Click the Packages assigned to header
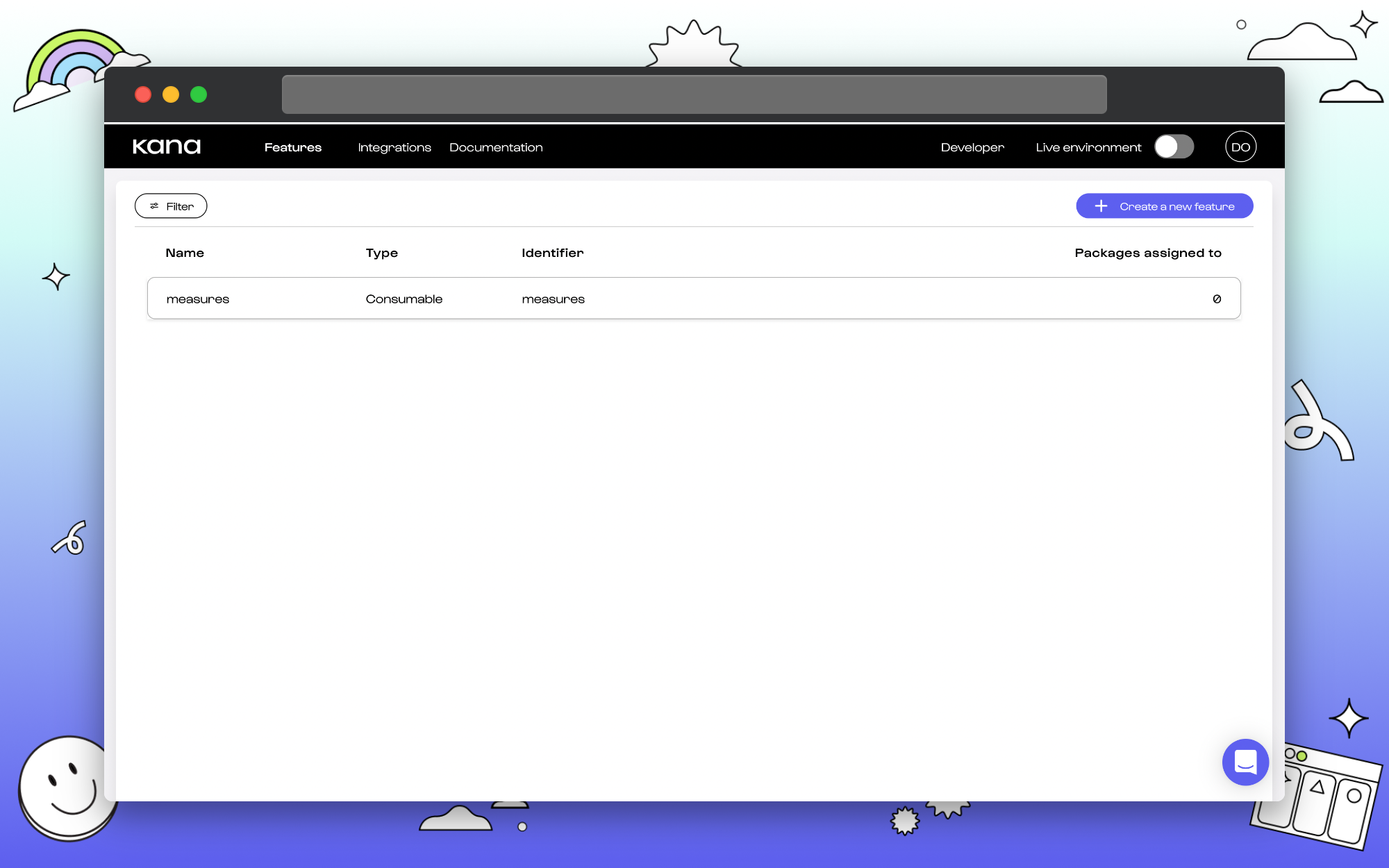This screenshot has width=1389, height=868. [x=1147, y=253]
